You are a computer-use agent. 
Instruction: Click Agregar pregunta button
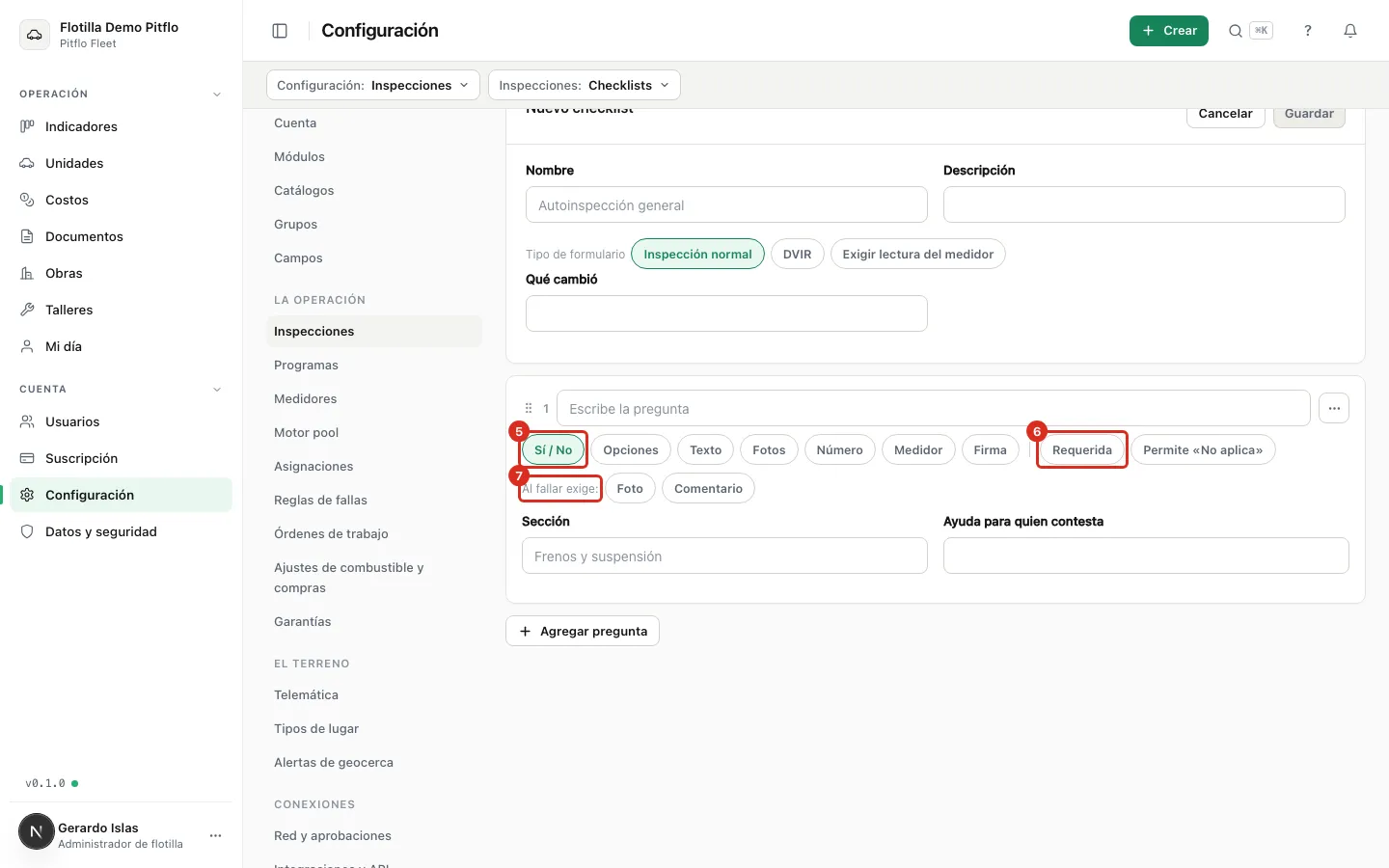583,631
